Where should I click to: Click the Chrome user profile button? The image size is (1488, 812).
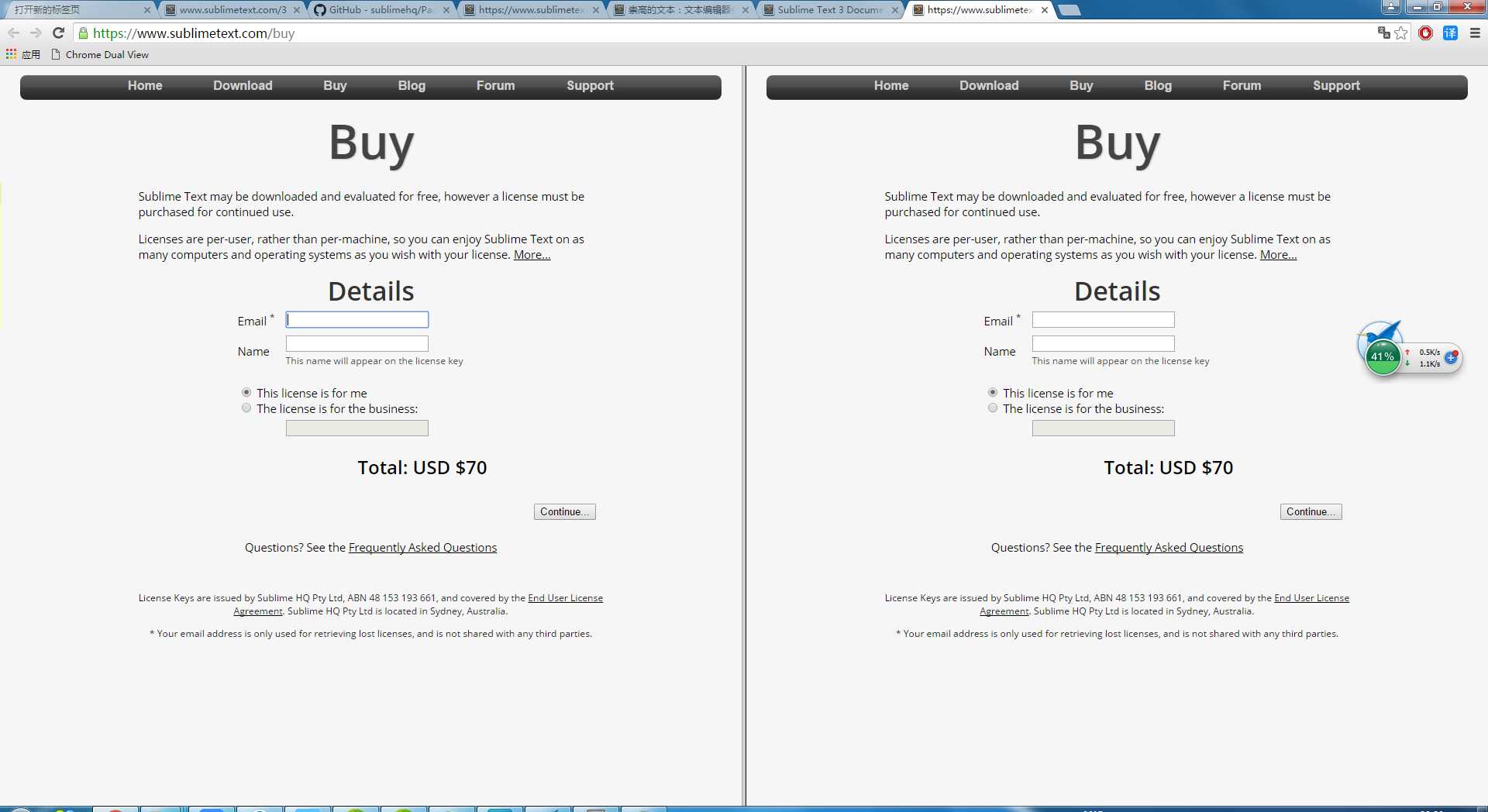1391,7
